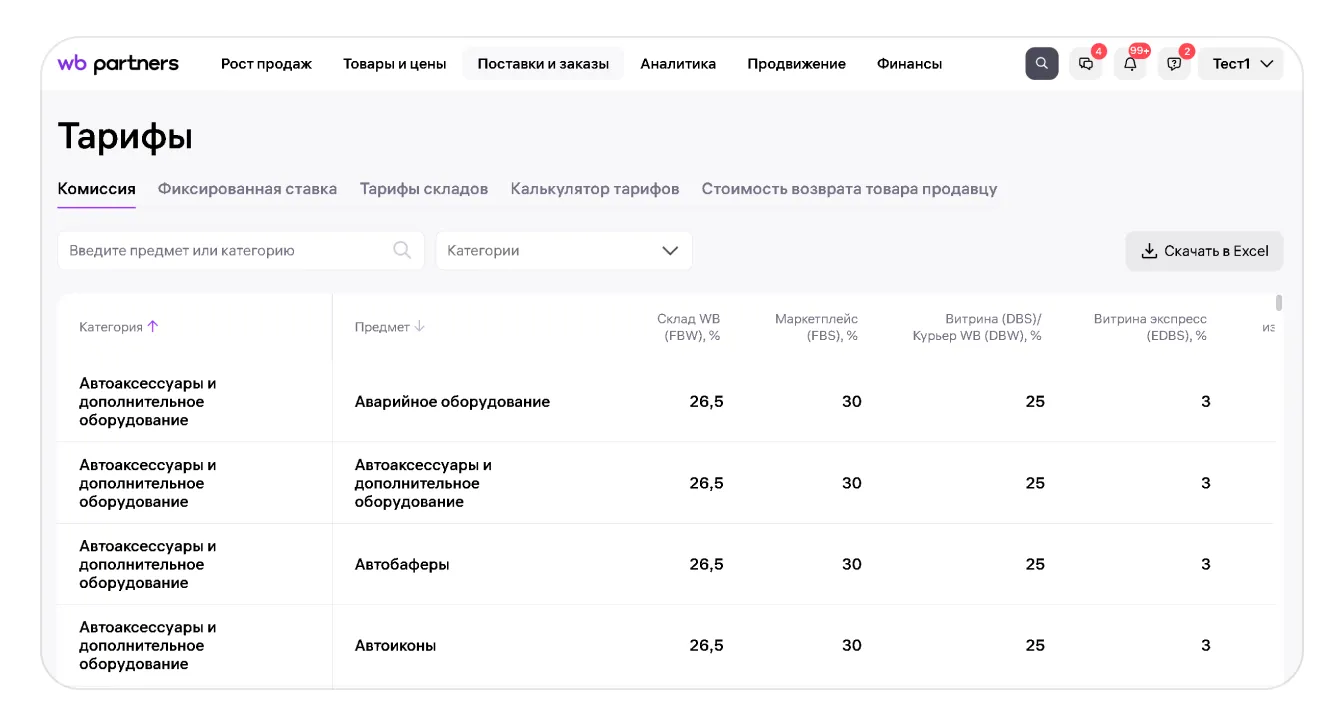
Task: Switch to the Тарифы складов tab
Action: (x=424, y=189)
